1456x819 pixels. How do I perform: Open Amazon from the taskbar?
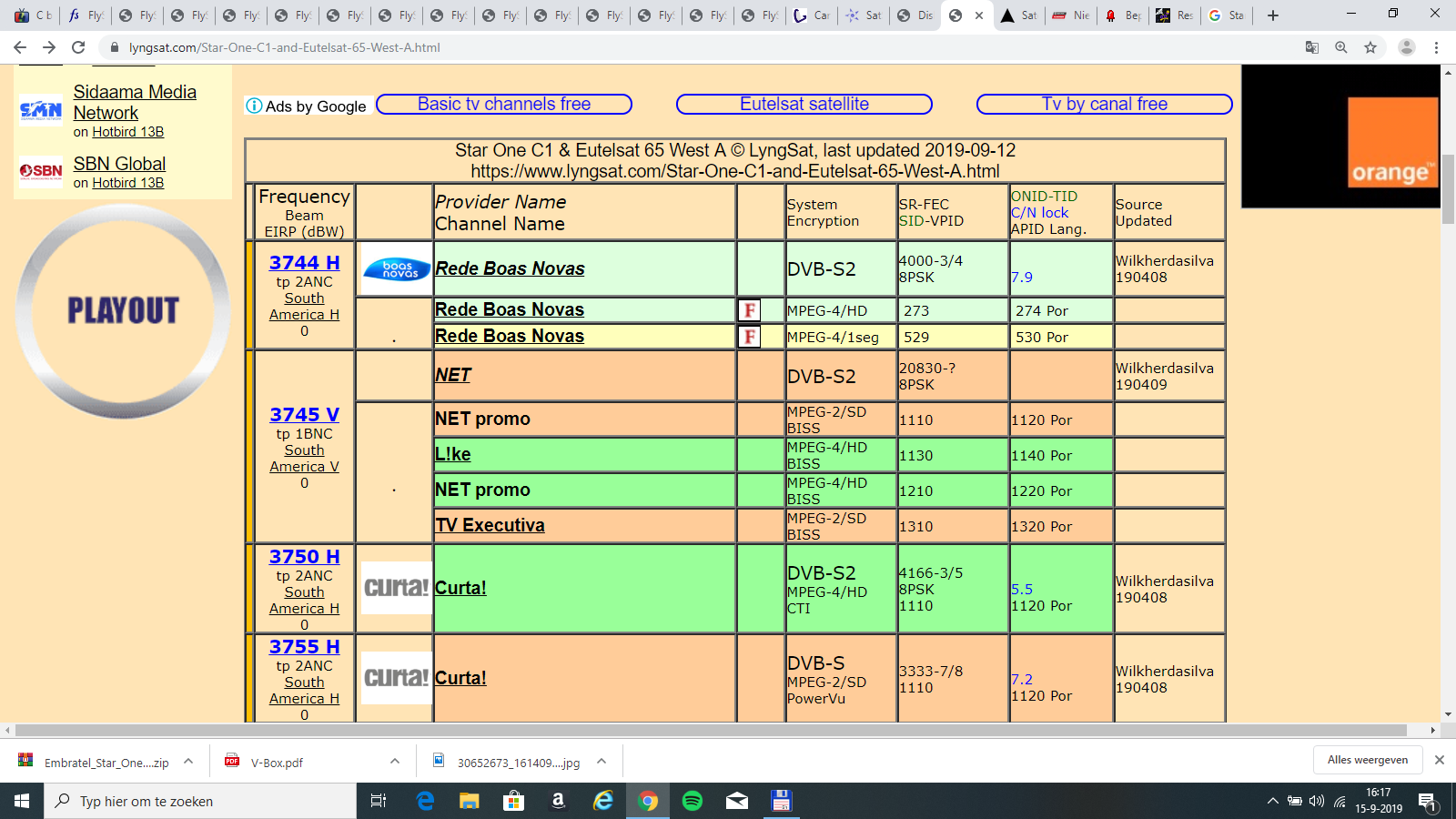pyautogui.click(x=558, y=801)
